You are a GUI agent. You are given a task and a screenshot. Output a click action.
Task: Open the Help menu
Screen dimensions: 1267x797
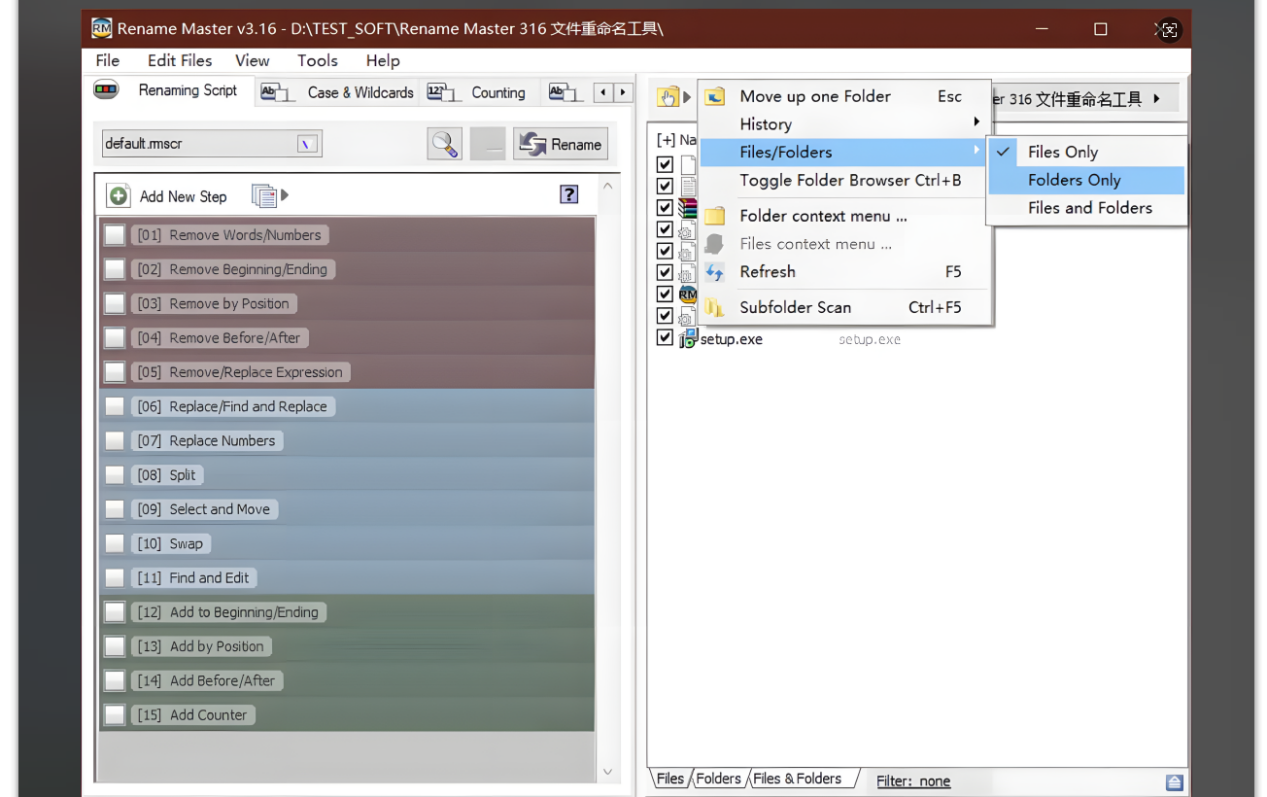(x=382, y=60)
